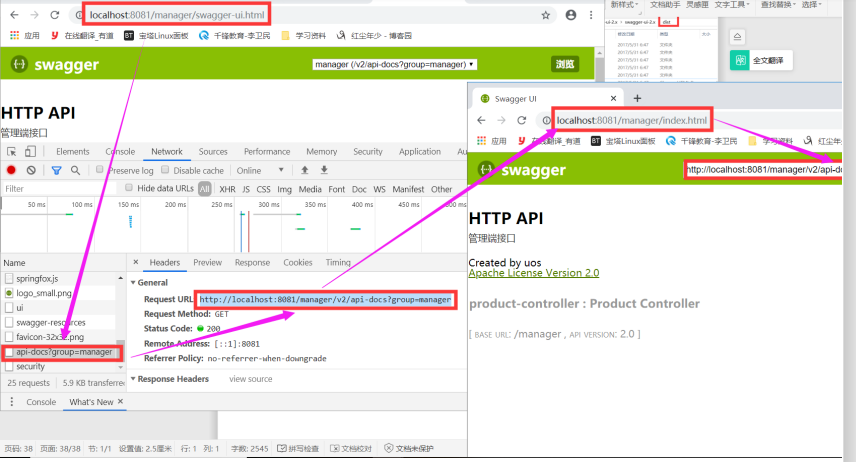Enable Hide data URLs checkbox
This screenshot has height=462, width=856.
pyautogui.click(x=129, y=188)
